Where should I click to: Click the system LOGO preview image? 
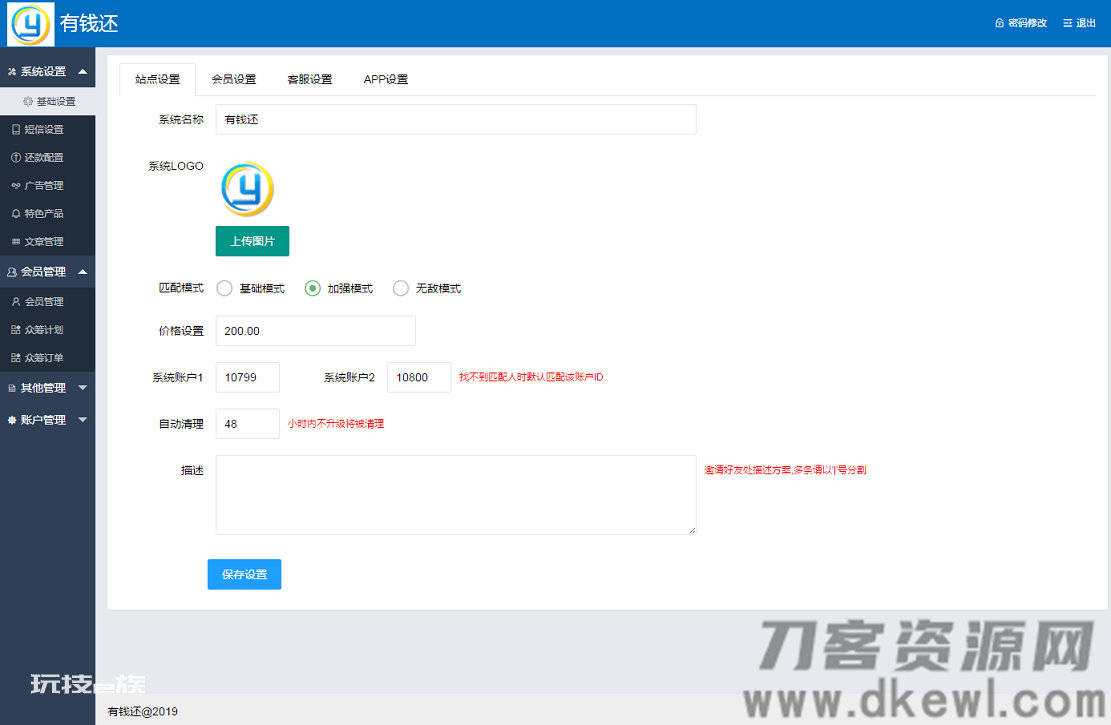(x=247, y=189)
